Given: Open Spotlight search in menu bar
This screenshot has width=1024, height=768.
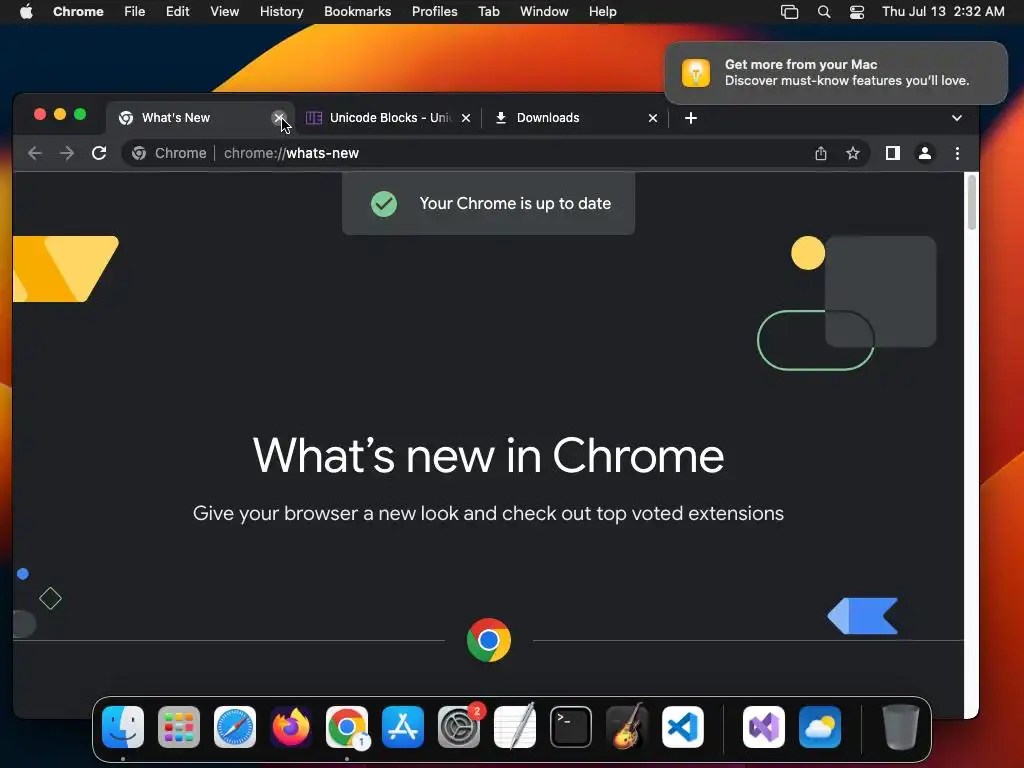Looking at the screenshot, I should tap(824, 12).
